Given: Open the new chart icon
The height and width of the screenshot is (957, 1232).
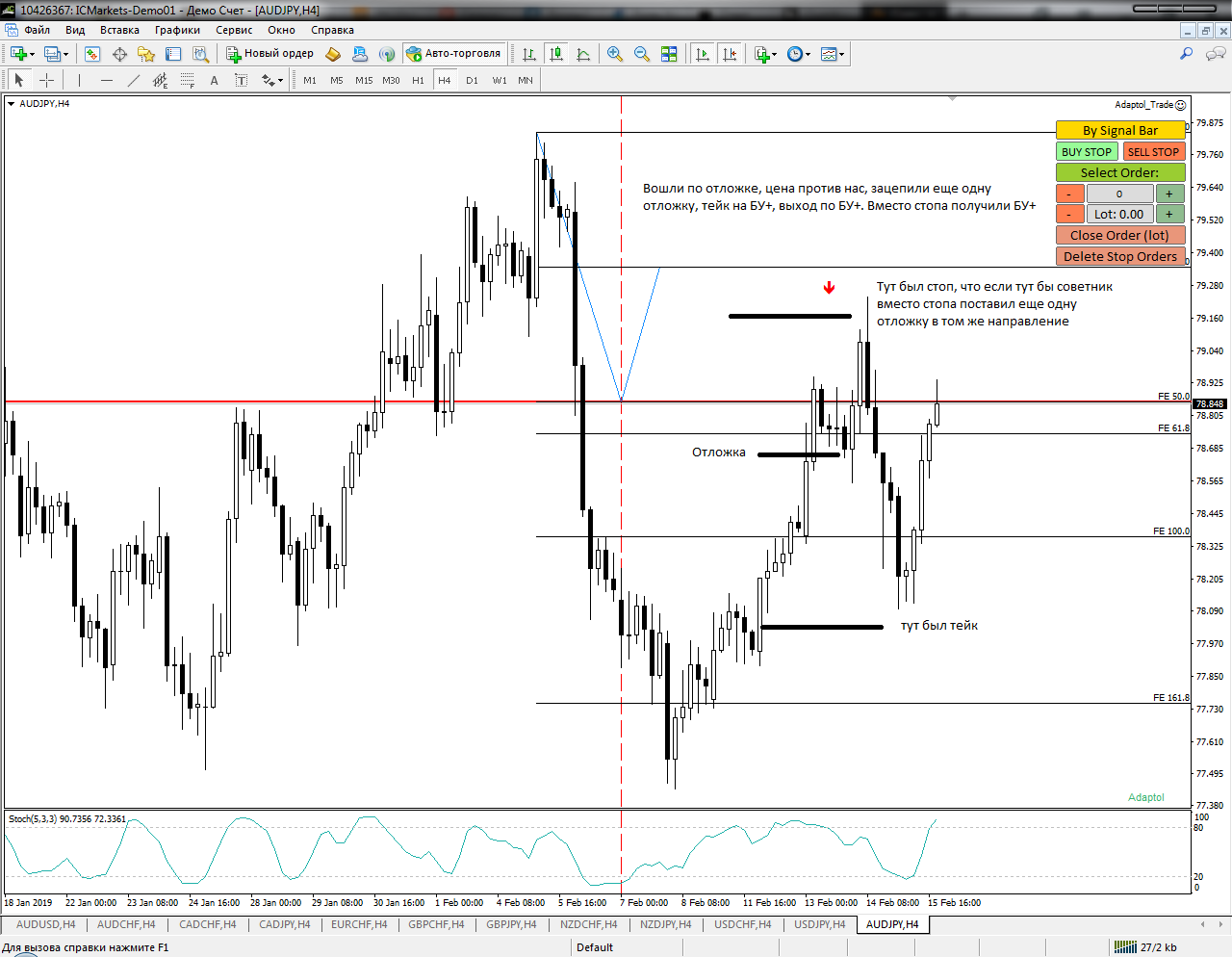Looking at the screenshot, I should pyautogui.click(x=18, y=54).
